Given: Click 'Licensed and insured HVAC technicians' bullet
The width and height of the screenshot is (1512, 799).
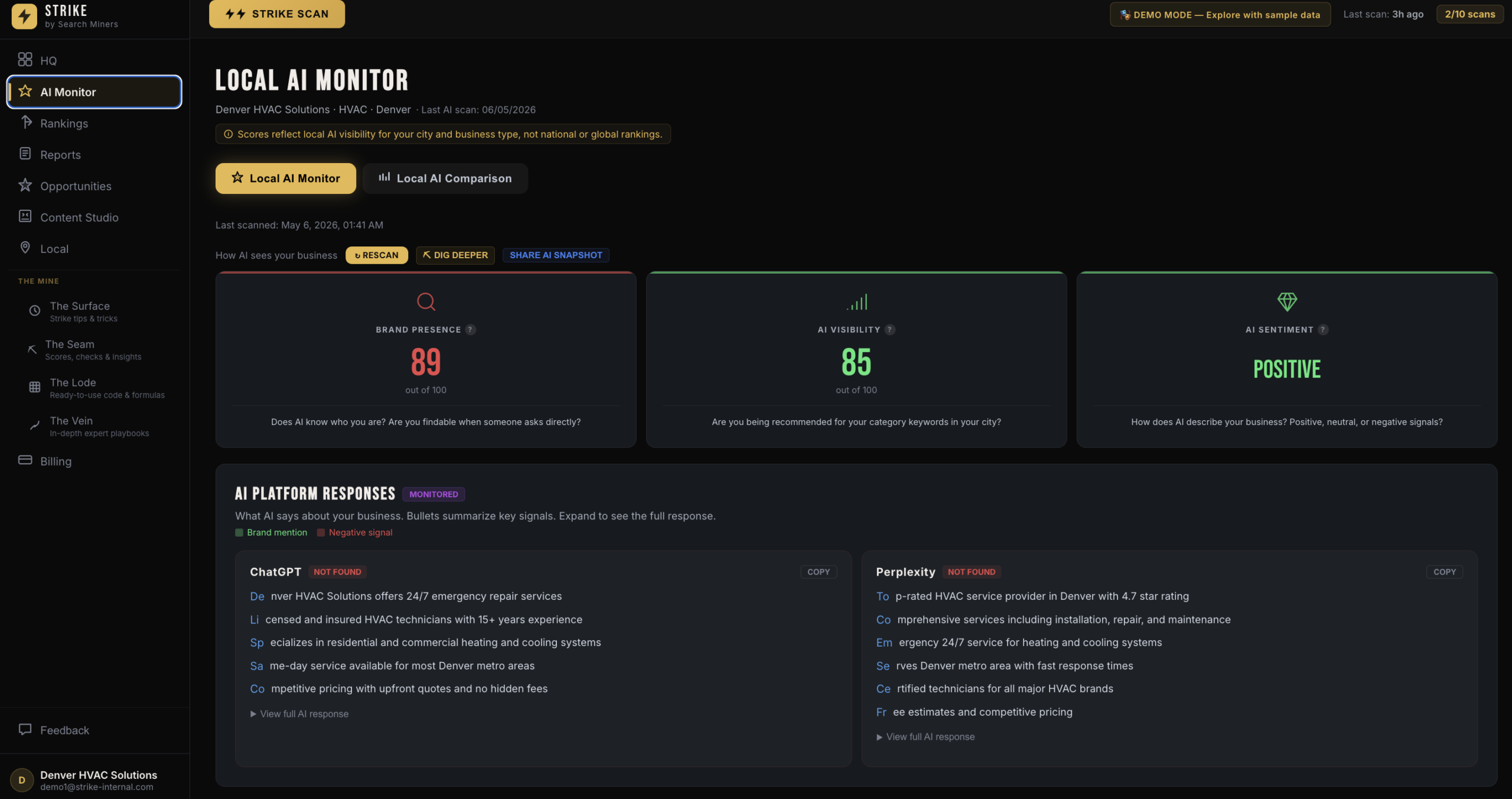Looking at the screenshot, I should [x=416, y=619].
